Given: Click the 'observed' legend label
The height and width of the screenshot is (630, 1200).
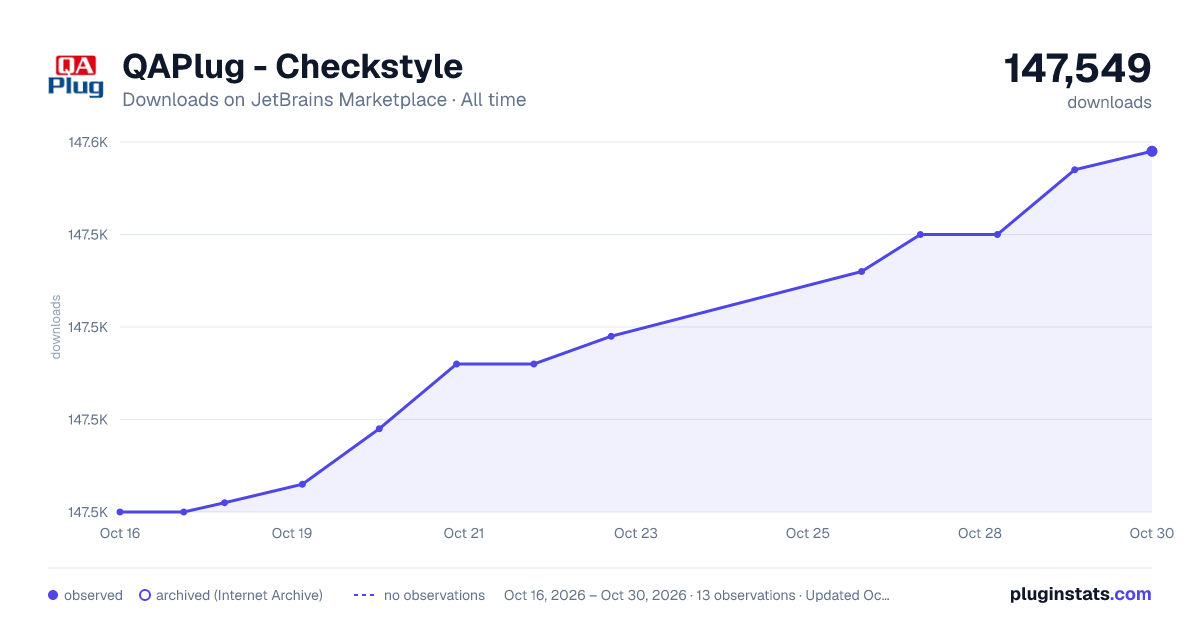Looking at the screenshot, I should pos(93,595).
